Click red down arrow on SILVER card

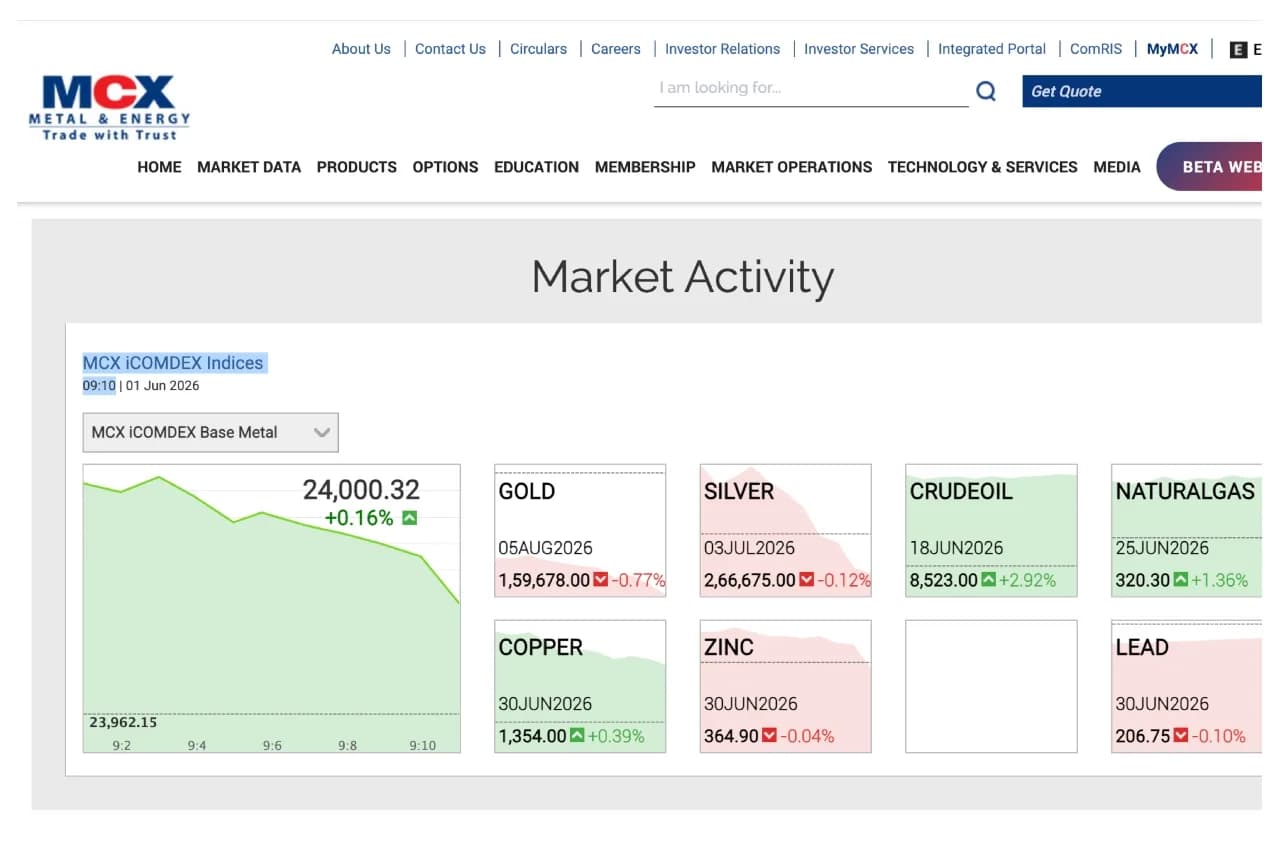coord(806,580)
